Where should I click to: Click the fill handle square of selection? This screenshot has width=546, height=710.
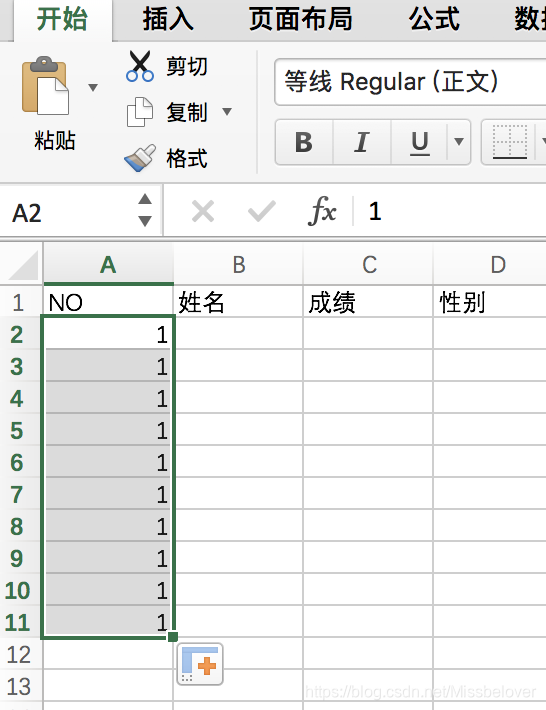click(172, 637)
